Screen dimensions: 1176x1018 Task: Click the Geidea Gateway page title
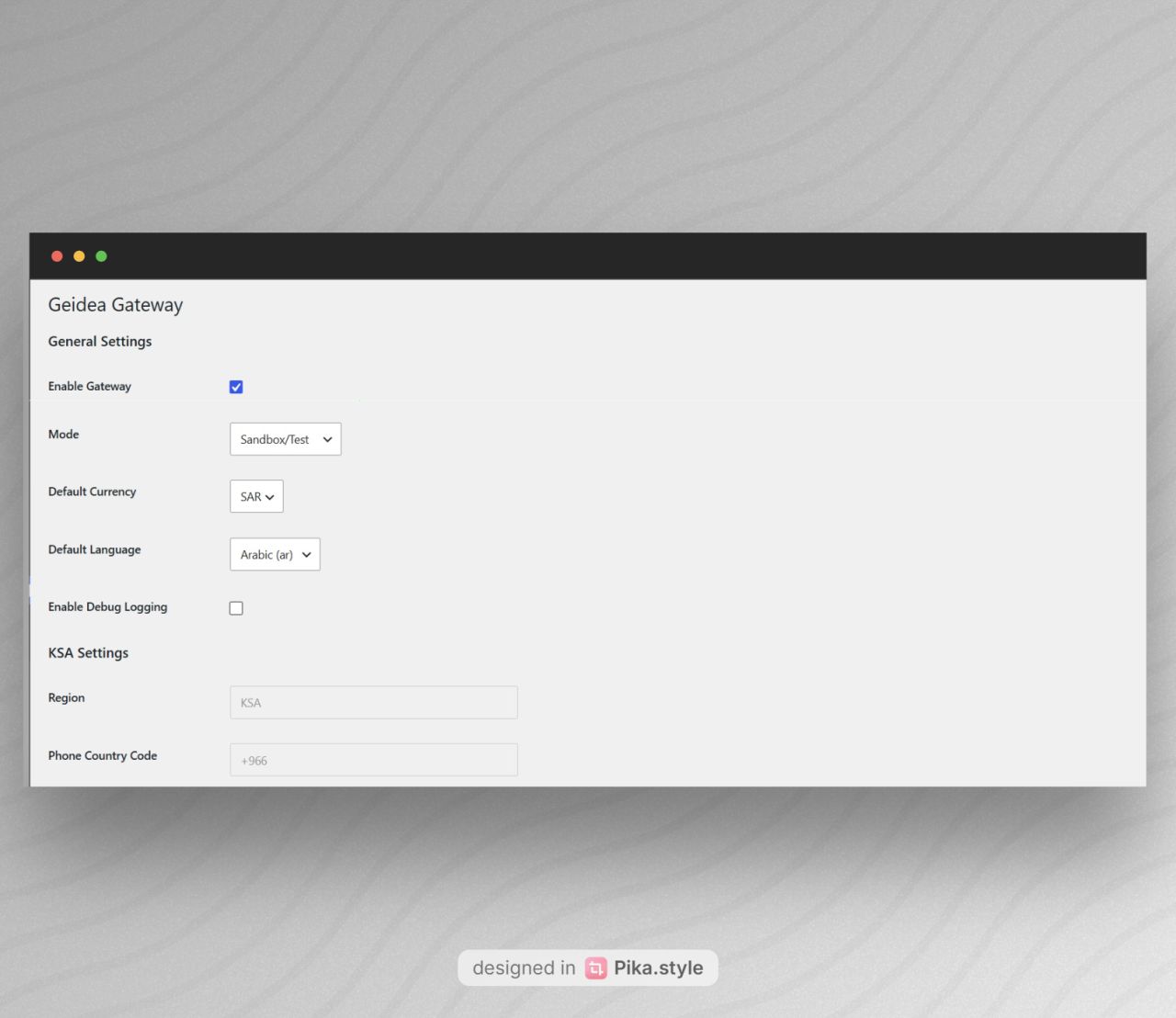point(116,305)
